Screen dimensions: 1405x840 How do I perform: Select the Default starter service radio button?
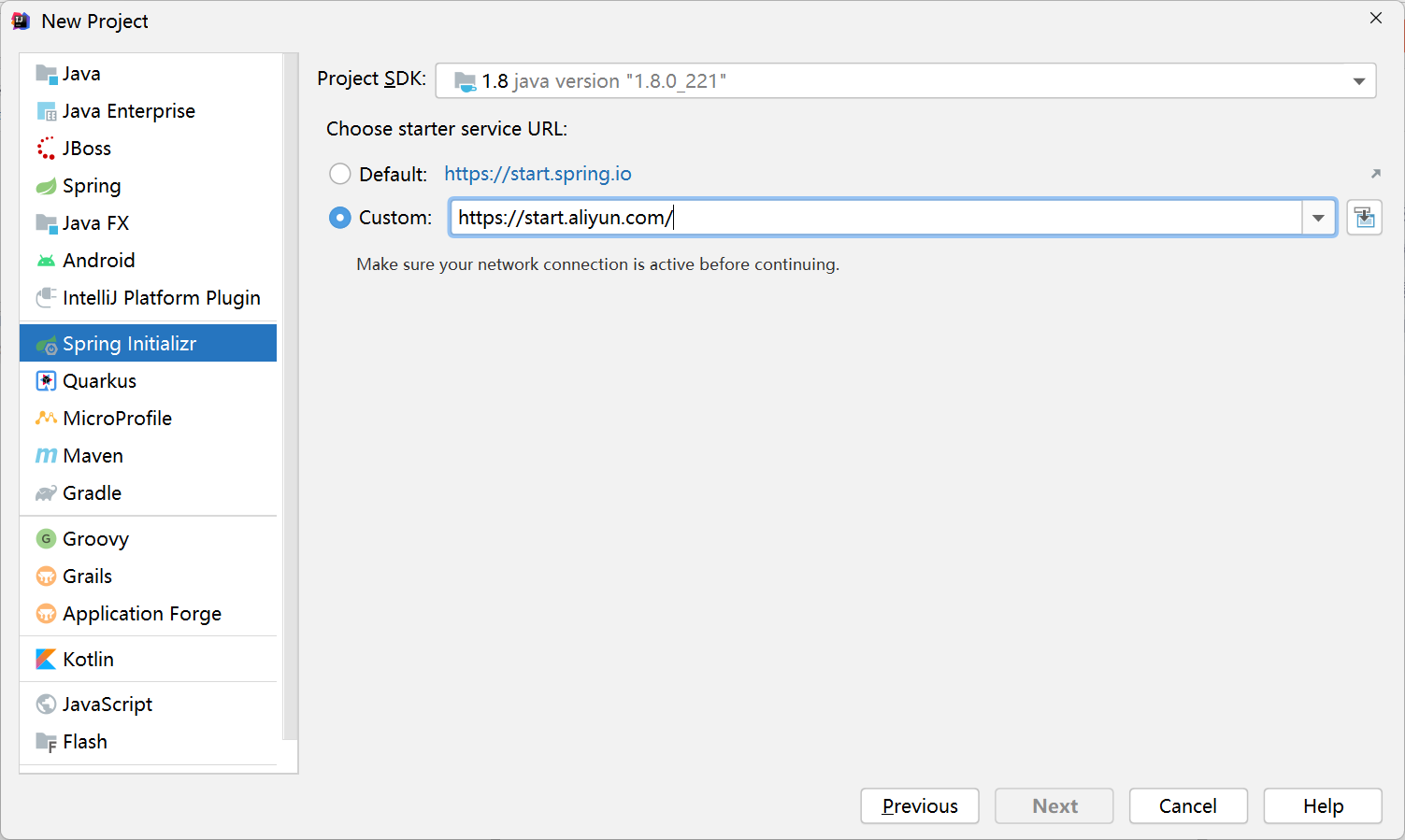pyautogui.click(x=340, y=174)
